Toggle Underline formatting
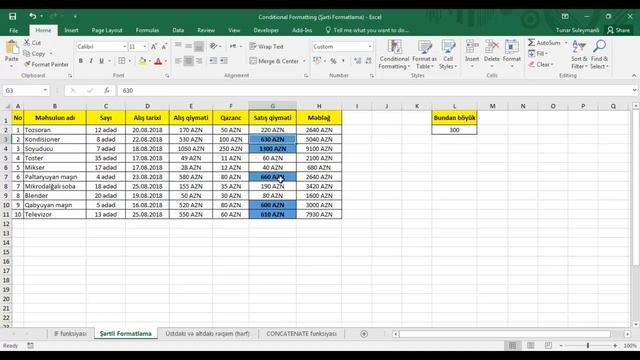Image resolution: width=640 pixels, height=360 pixels. [x=101, y=61]
